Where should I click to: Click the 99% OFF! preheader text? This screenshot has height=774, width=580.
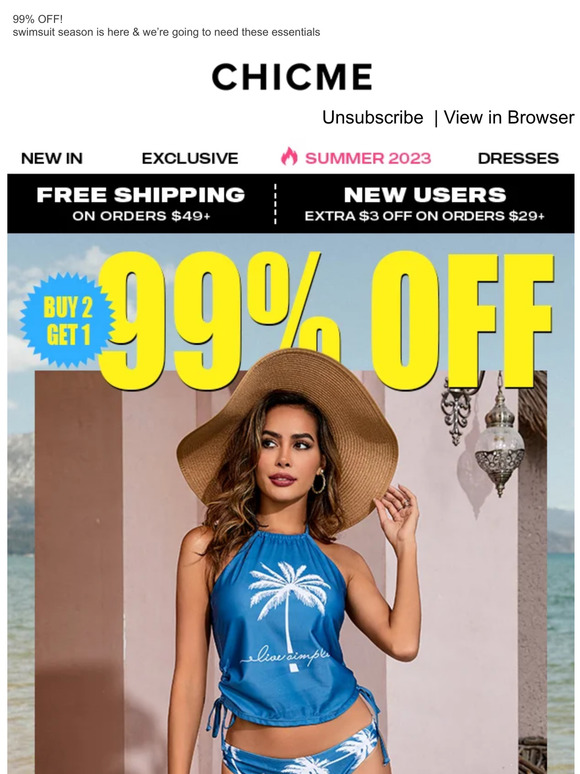point(38,19)
